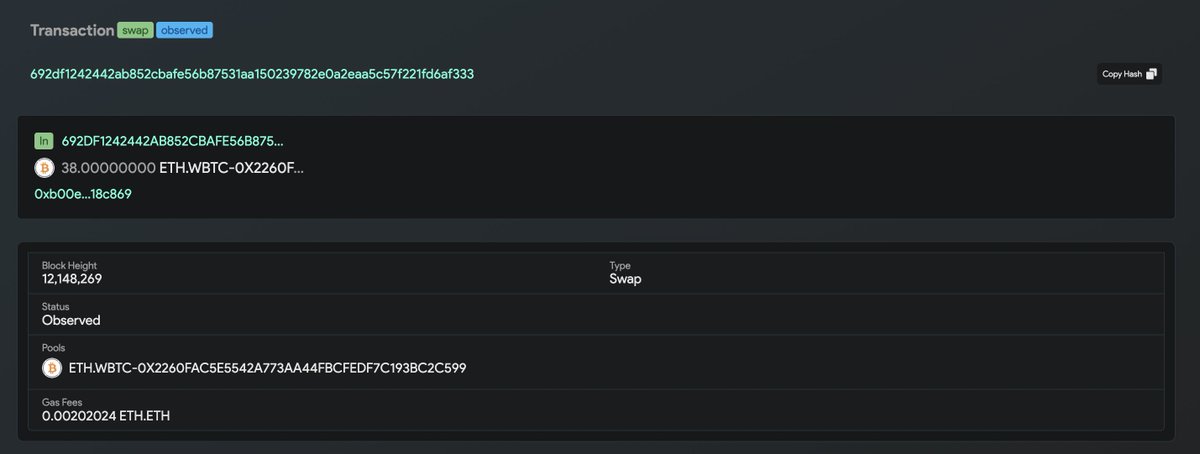This screenshot has width=1200, height=454.
Task: Click the green In badge
Action: (x=44, y=141)
